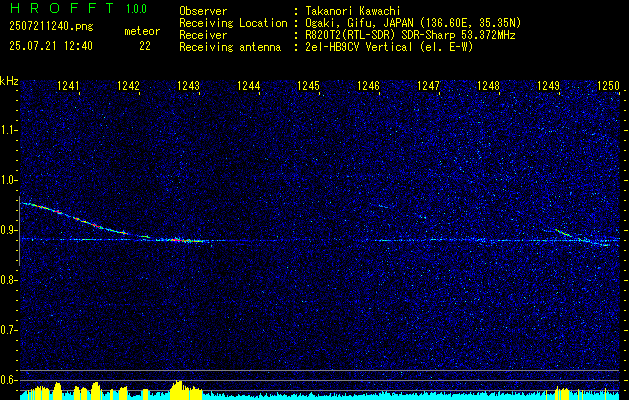The image size is (629, 400).
Task: Click the date 25.07.21 12:40
Action: coord(51,46)
